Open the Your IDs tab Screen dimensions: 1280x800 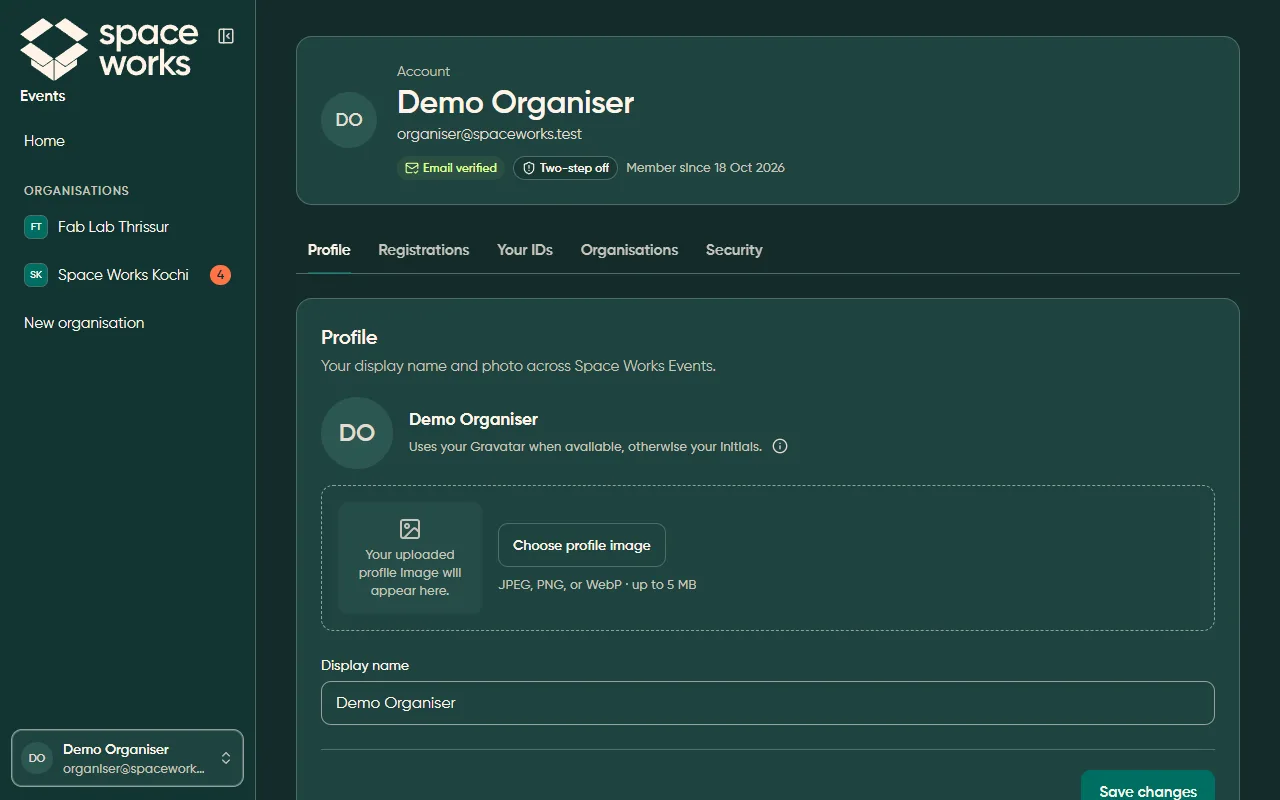[x=525, y=250]
